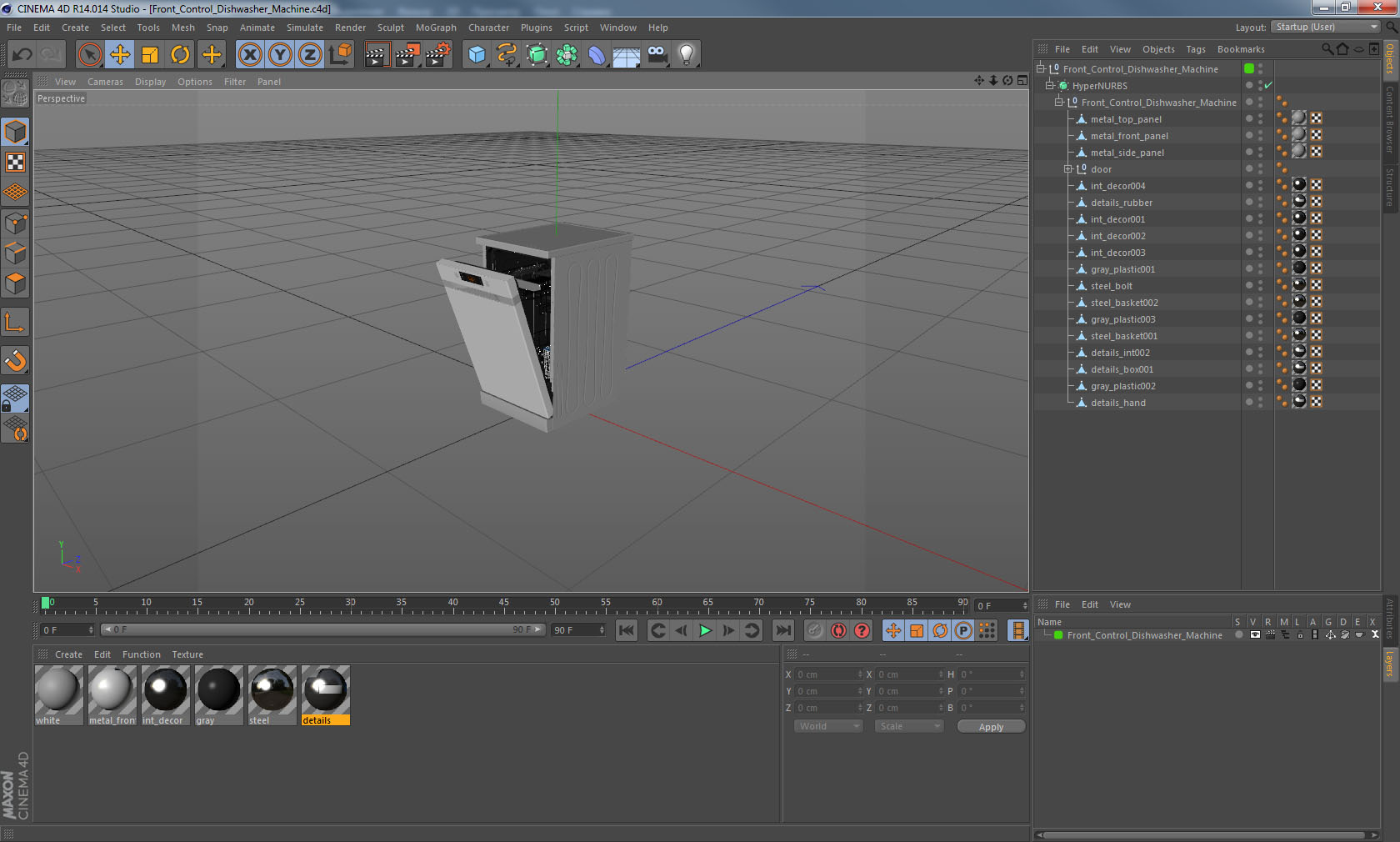Select the steel_basket002 object
This screenshot has height=842, width=1400.
click(x=1124, y=303)
